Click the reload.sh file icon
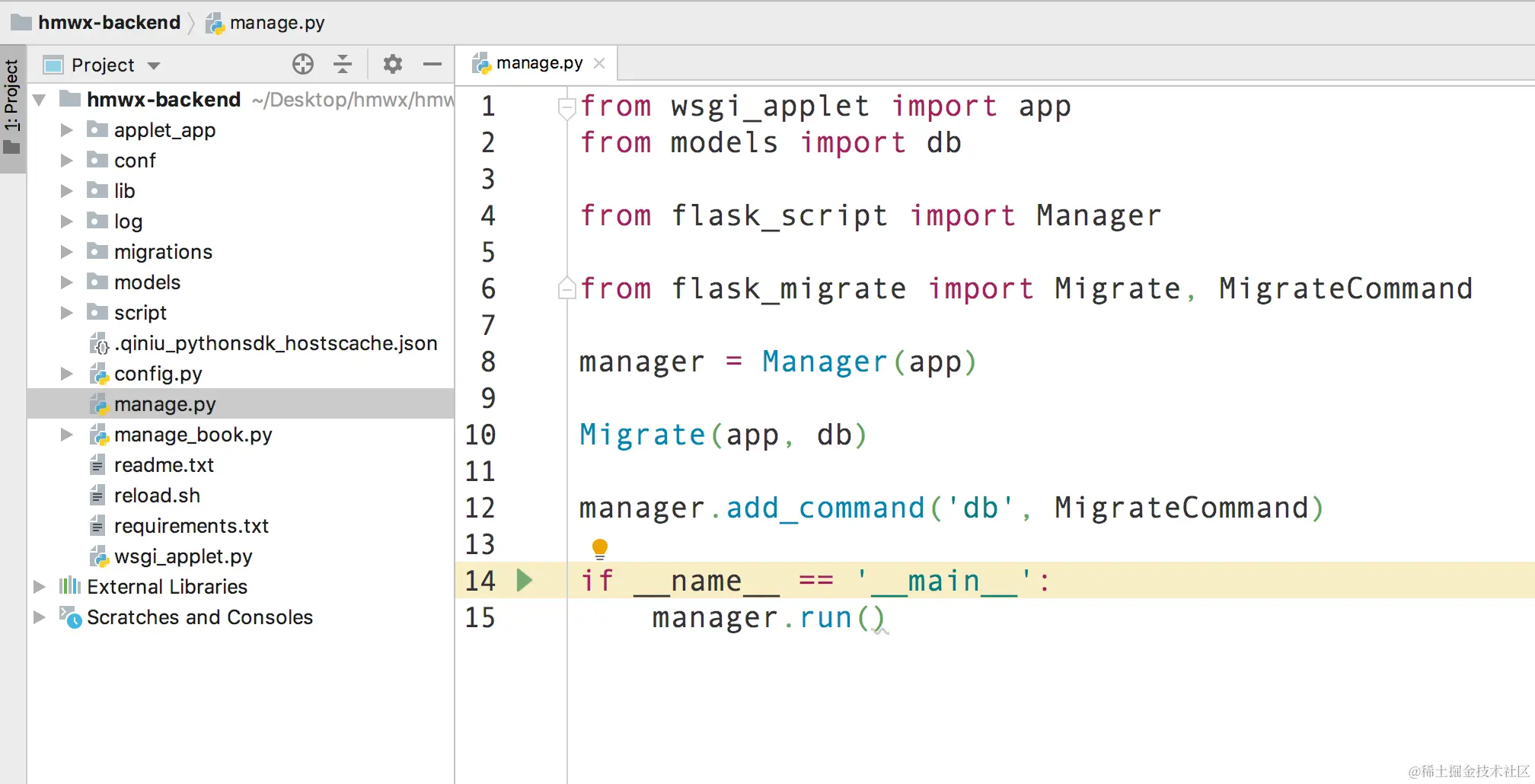The image size is (1535, 784). pos(97,496)
